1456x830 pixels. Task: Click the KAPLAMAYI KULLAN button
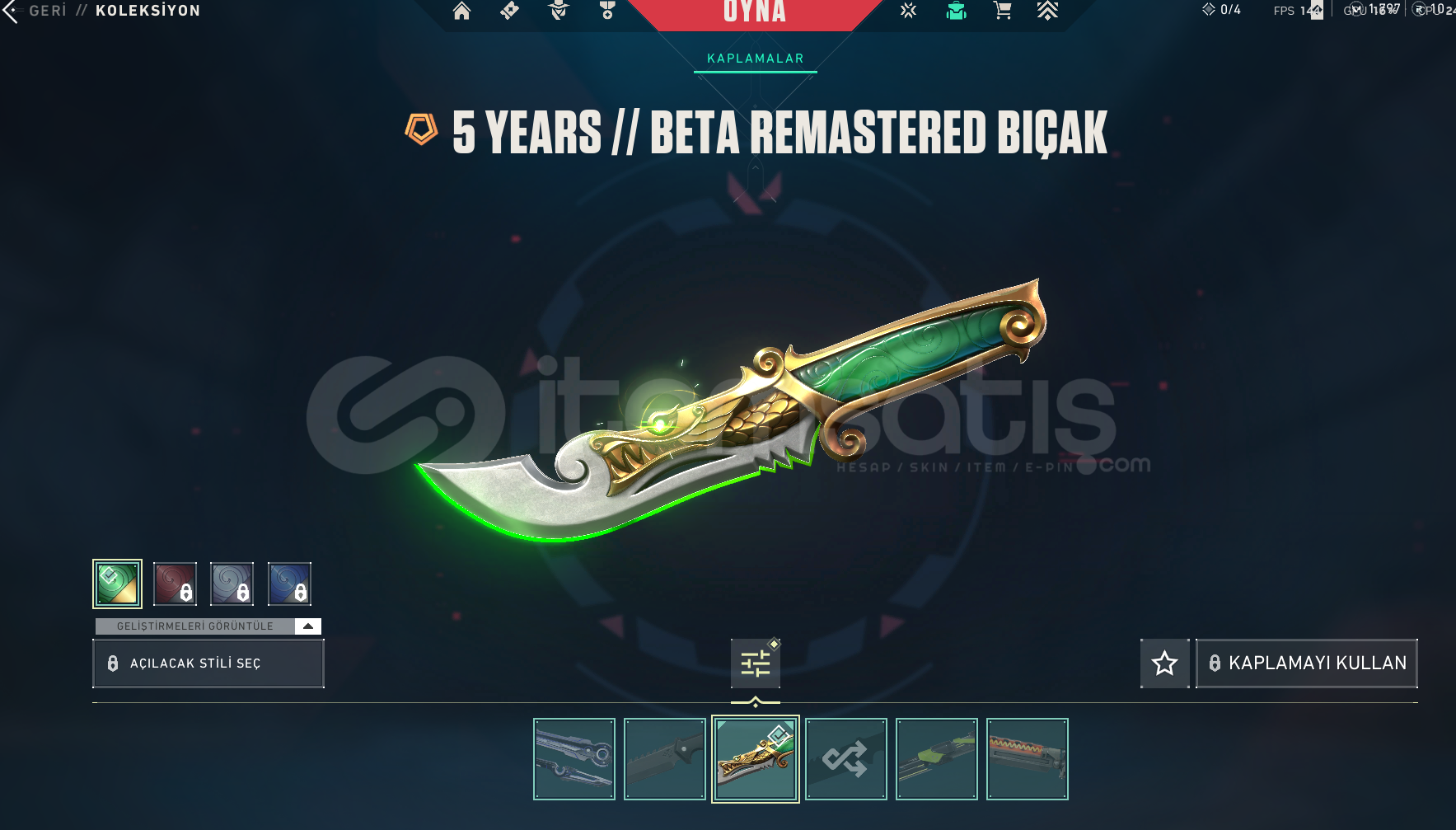tap(1307, 664)
